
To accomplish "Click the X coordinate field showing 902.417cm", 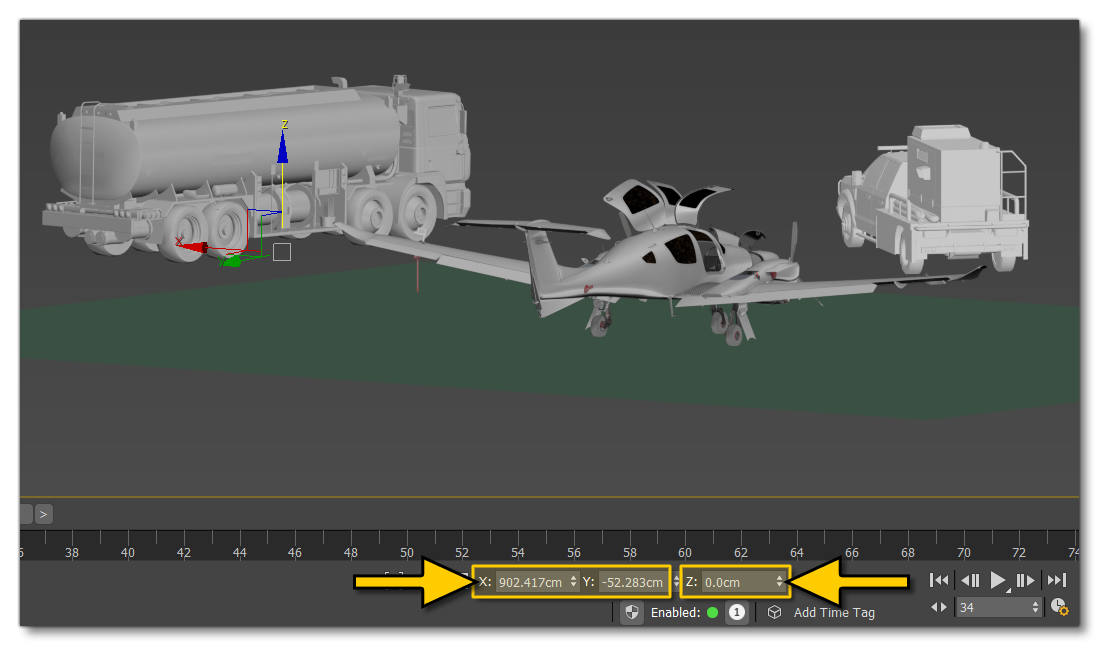I will coord(529,582).
